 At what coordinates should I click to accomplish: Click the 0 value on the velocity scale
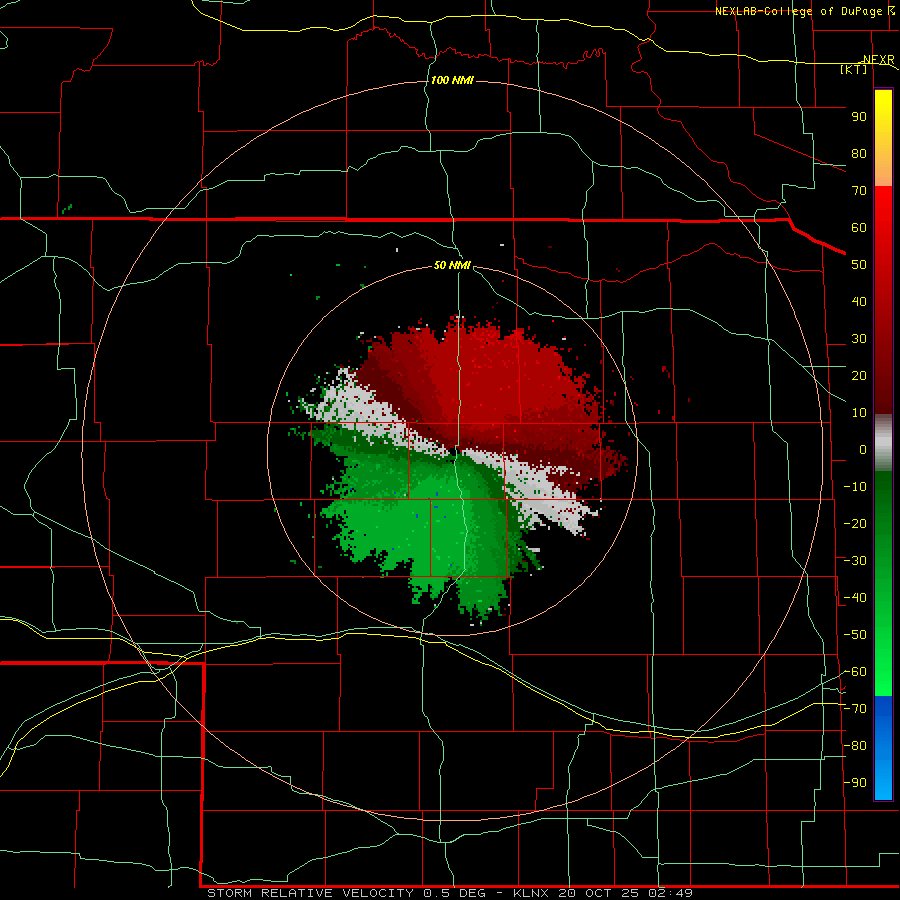point(863,449)
